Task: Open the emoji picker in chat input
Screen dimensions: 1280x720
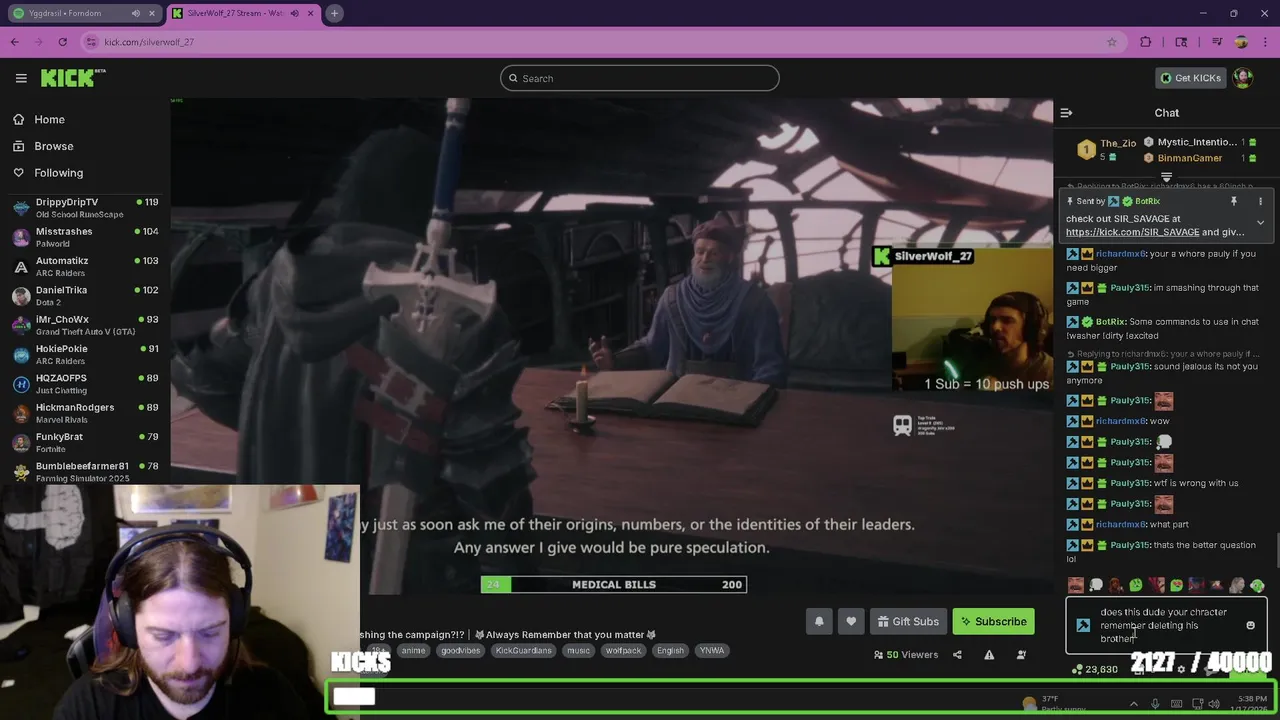Action: [x=1250, y=626]
